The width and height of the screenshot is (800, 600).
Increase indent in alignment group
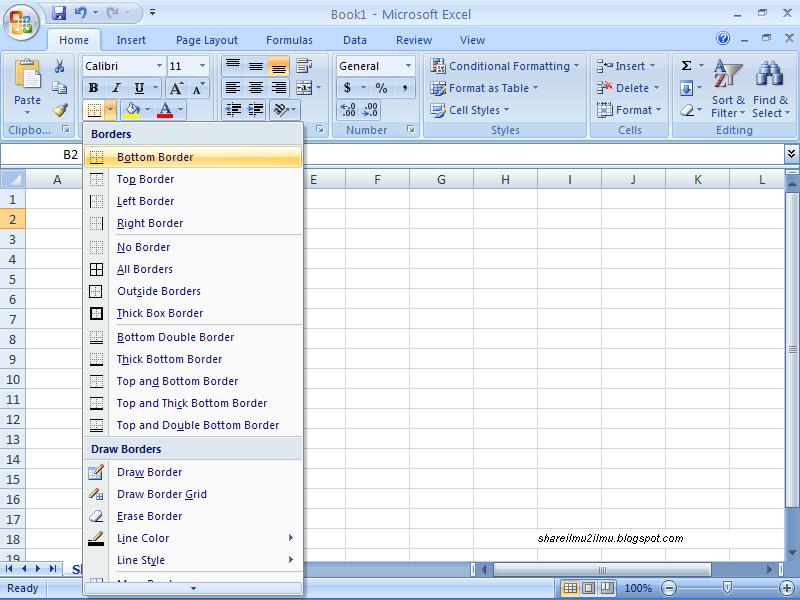[256, 110]
